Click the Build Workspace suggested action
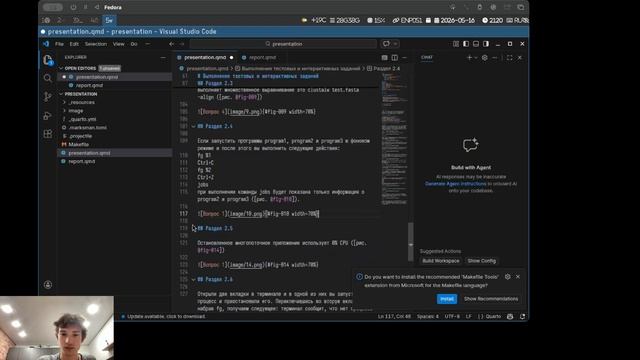The image size is (640, 360). 440,261
